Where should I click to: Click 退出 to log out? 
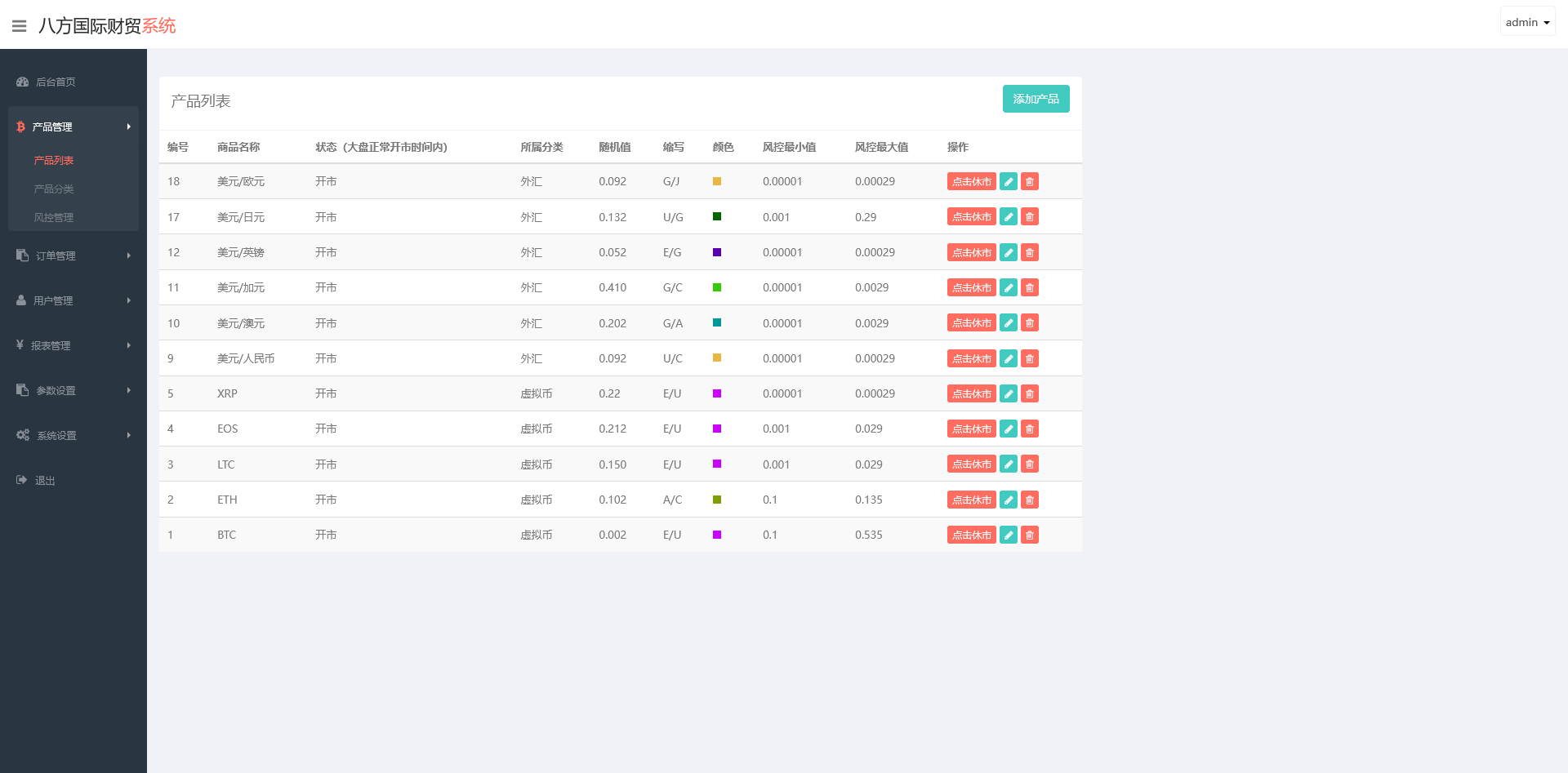[x=45, y=481]
